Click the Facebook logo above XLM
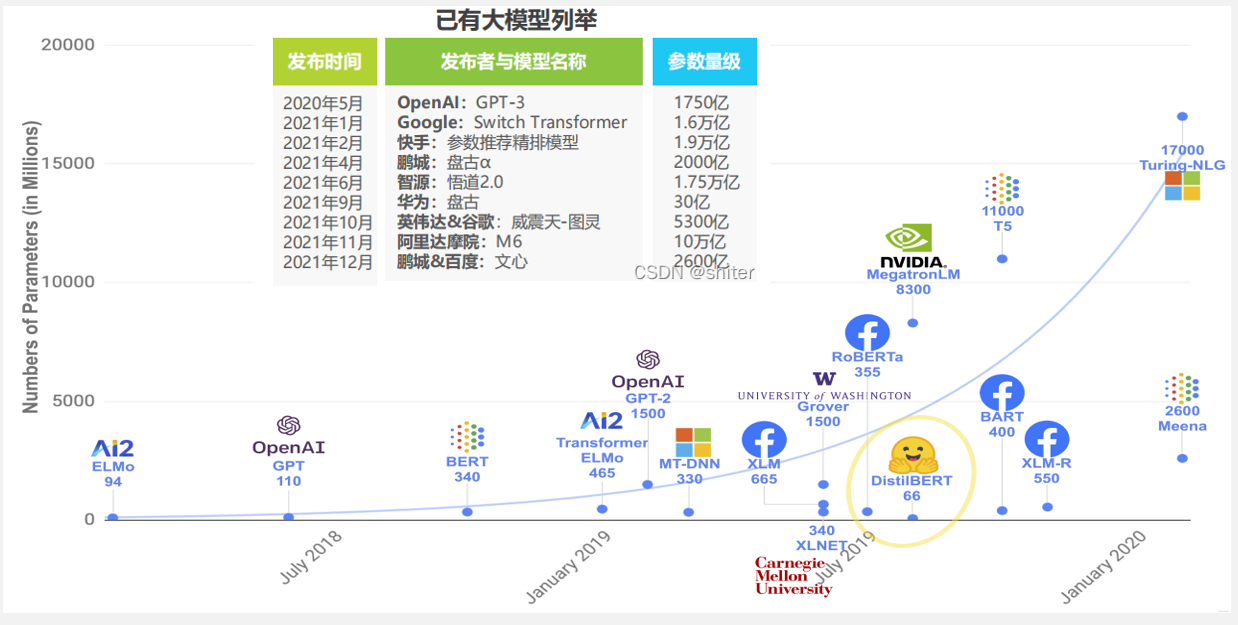The image size is (1238, 625). 764,440
